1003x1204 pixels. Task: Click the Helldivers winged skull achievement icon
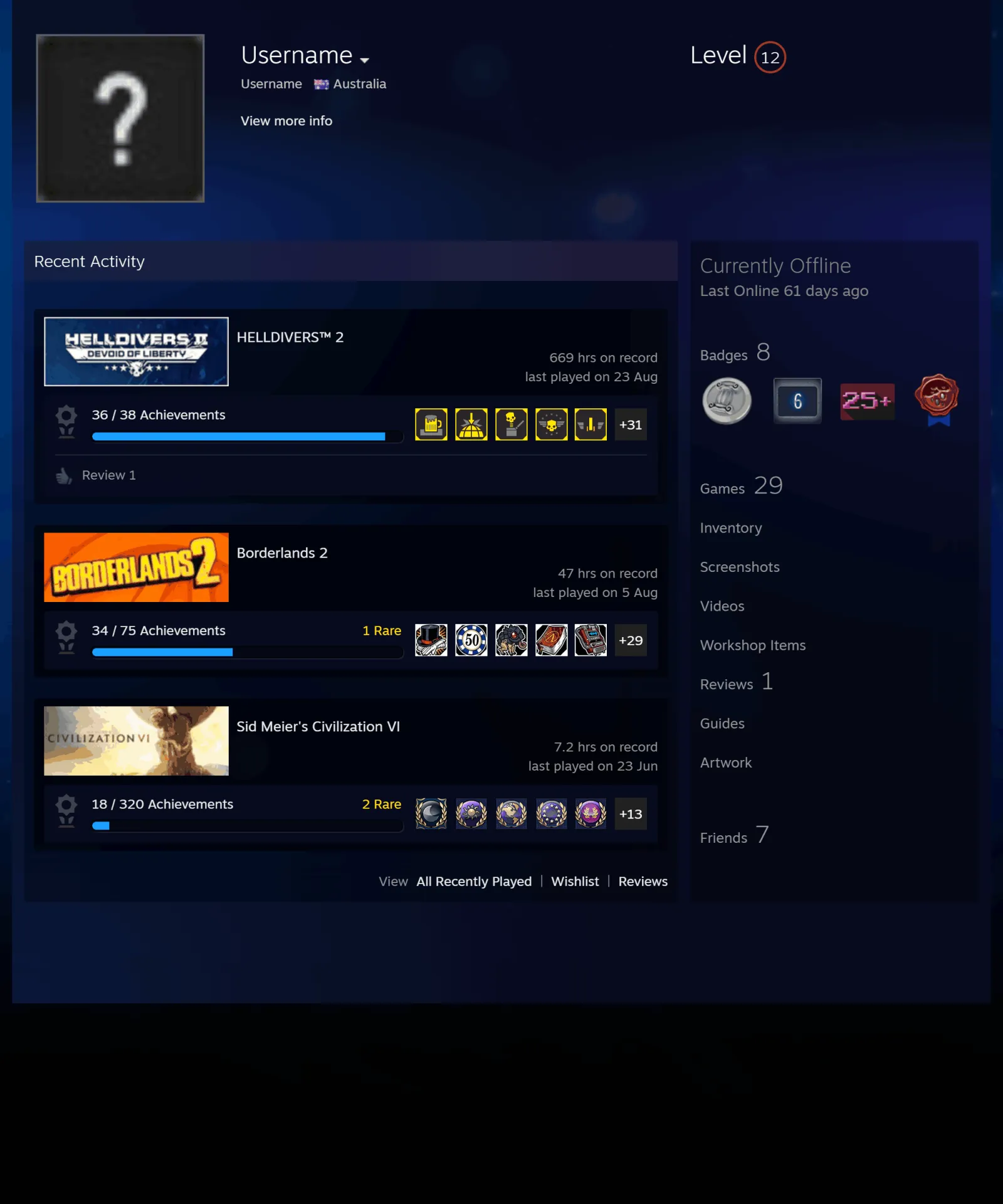(x=552, y=425)
